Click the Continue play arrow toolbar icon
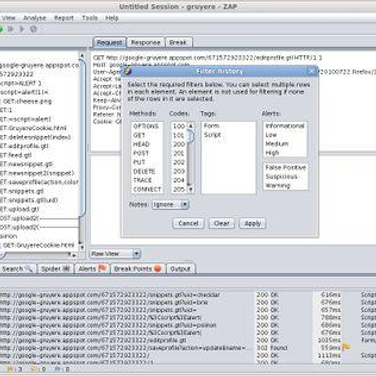Image resolution: width=376 pixels, height=376 pixels. pyautogui.click(x=22, y=29)
